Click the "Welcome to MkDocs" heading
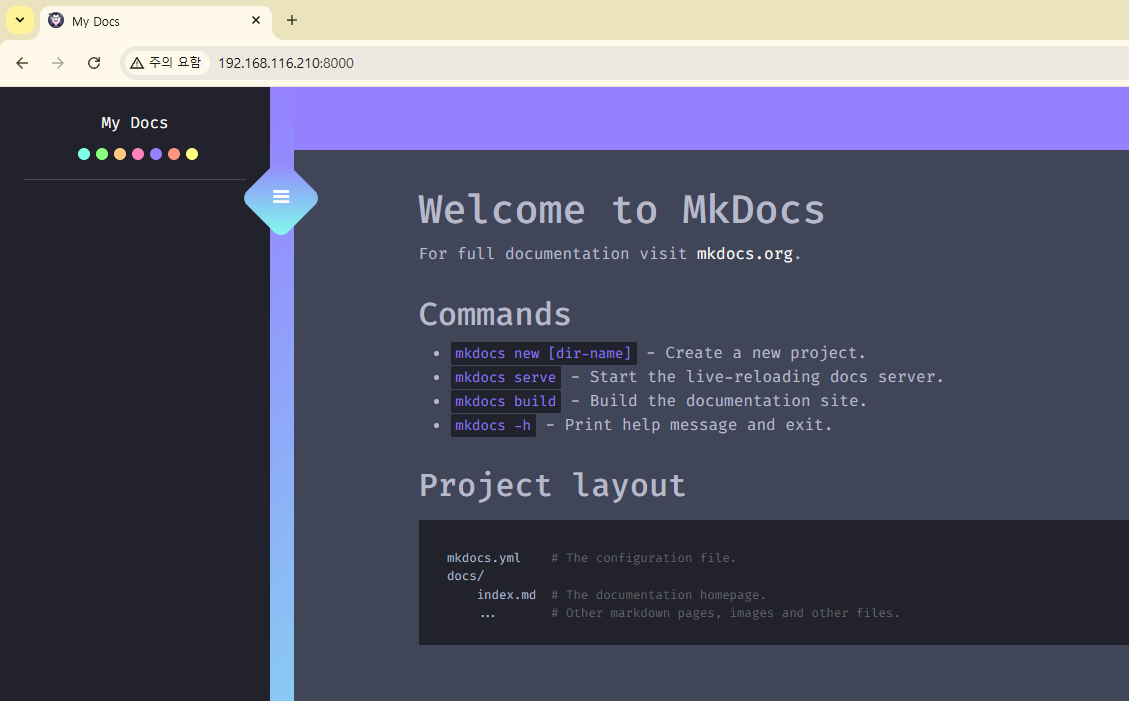 pyautogui.click(x=621, y=210)
